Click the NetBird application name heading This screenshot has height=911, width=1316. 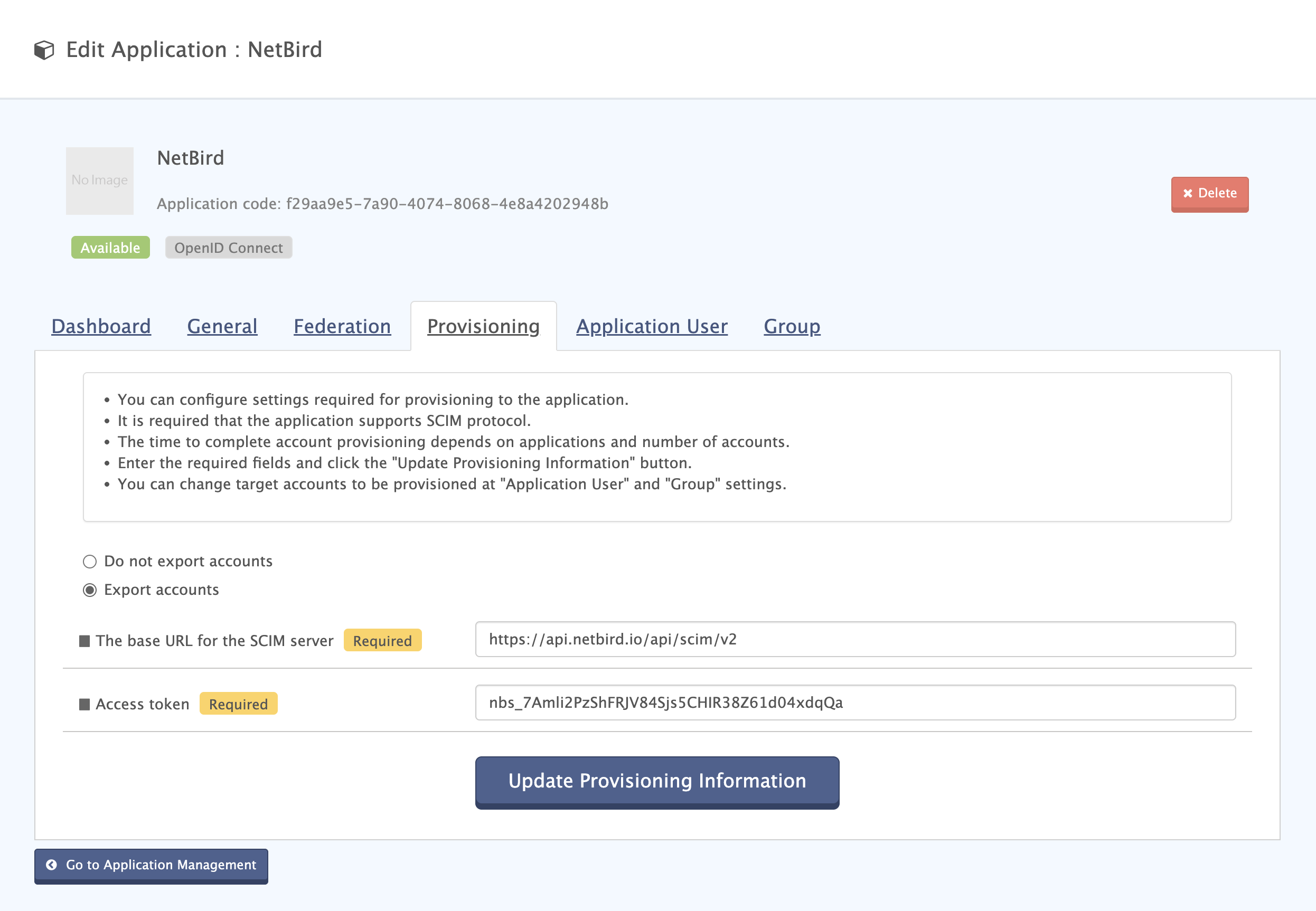190,157
